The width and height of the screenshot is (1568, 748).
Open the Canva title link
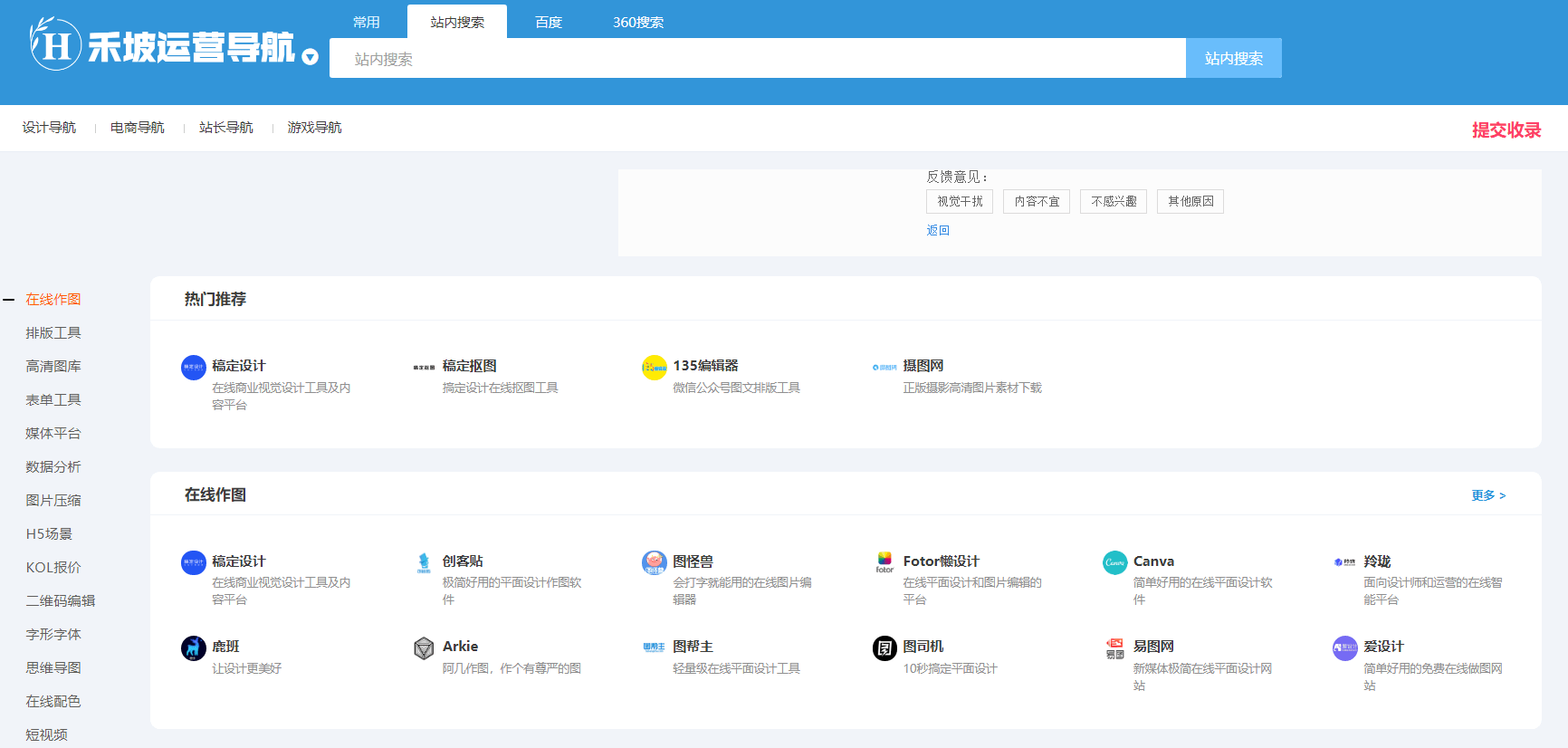(1153, 561)
